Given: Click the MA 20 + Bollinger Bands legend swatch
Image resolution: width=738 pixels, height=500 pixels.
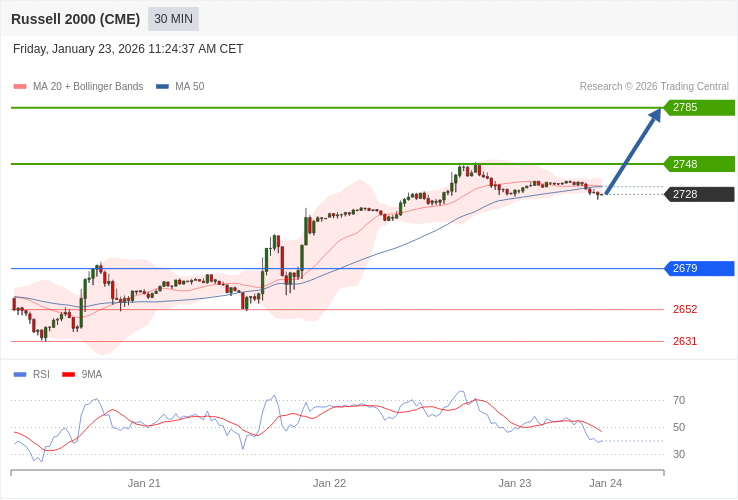Looking at the screenshot, I should point(20,87).
